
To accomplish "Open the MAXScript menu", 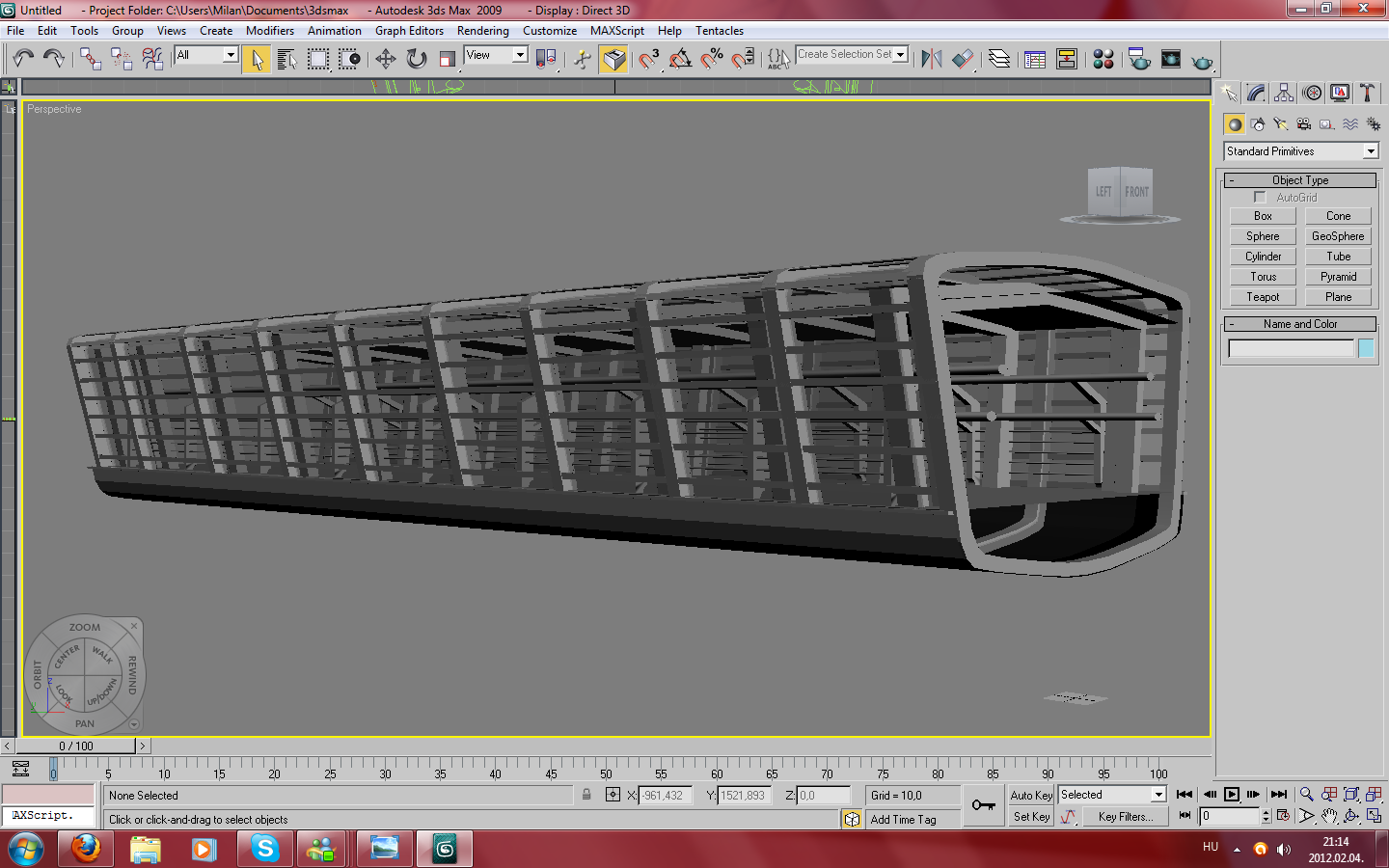I will (x=617, y=31).
